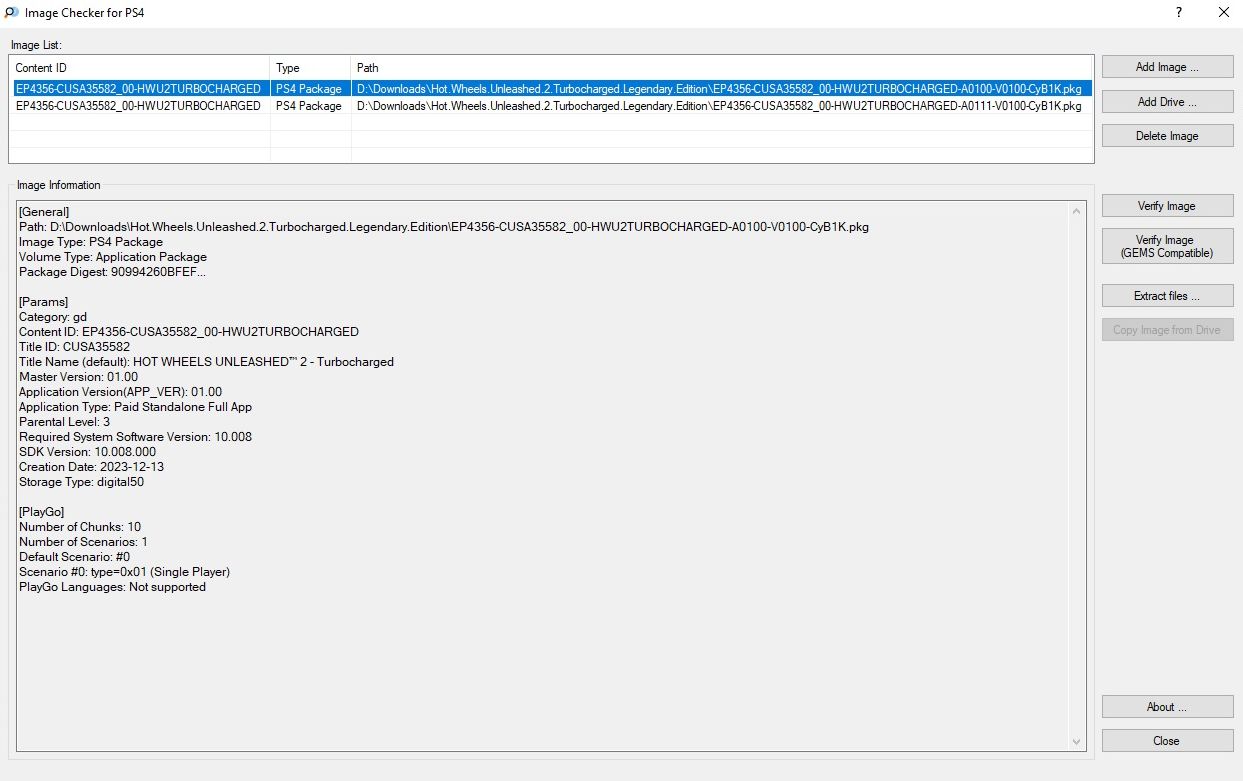Close the window using the title bar X

[1223, 13]
